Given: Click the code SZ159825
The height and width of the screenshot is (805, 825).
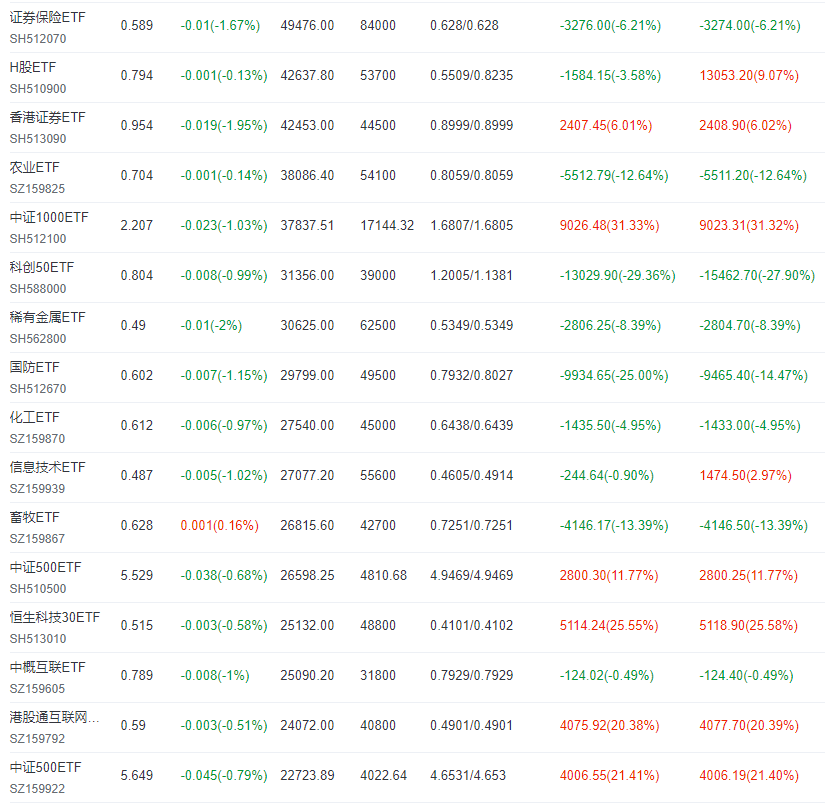Looking at the screenshot, I should point(37,189).
